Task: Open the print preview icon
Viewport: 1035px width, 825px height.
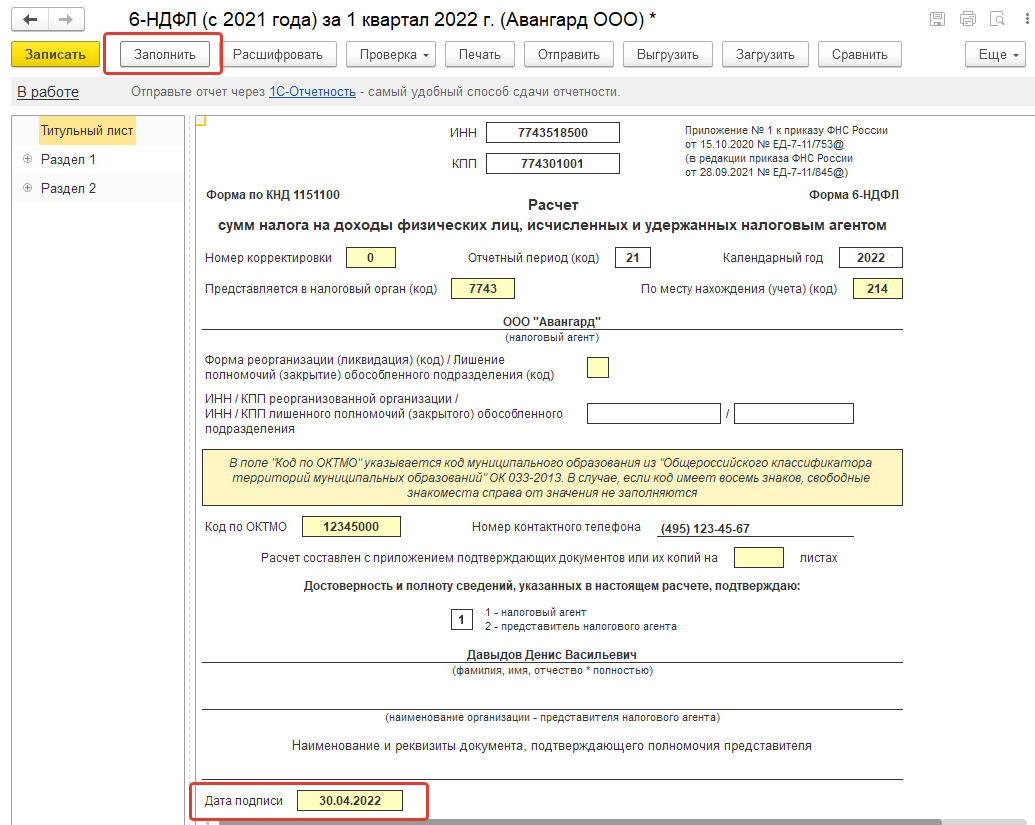Action: pyautogui.click(x=997, y=19)
